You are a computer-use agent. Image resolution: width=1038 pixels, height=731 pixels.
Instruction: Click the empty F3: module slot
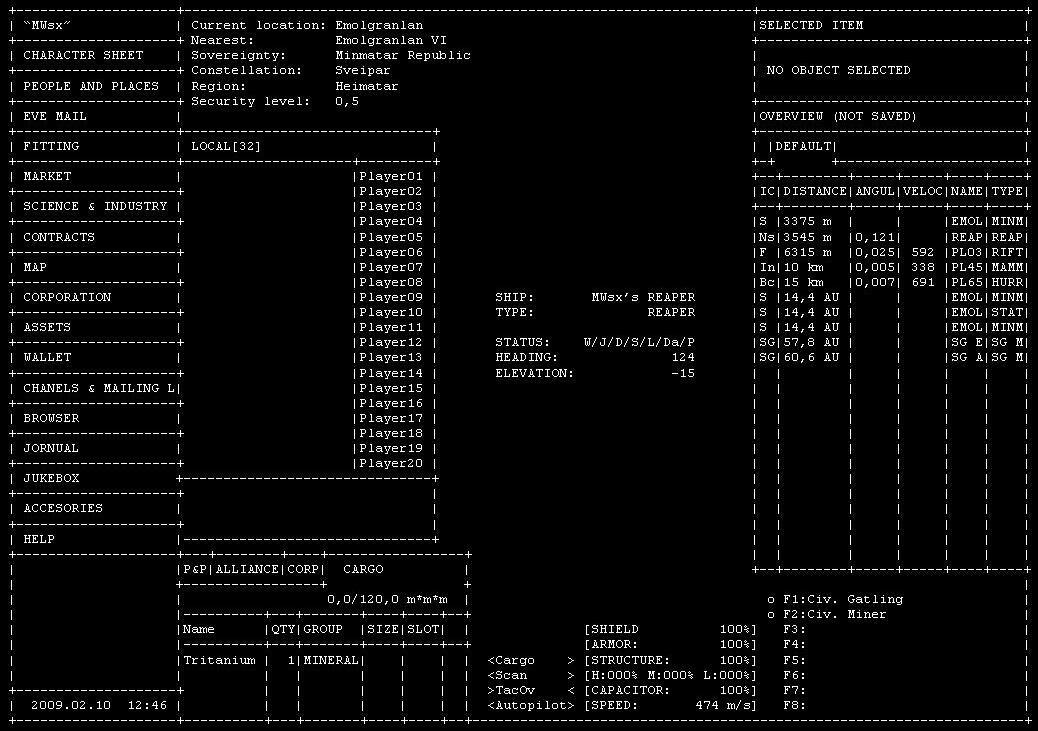[x=794, y=629]
